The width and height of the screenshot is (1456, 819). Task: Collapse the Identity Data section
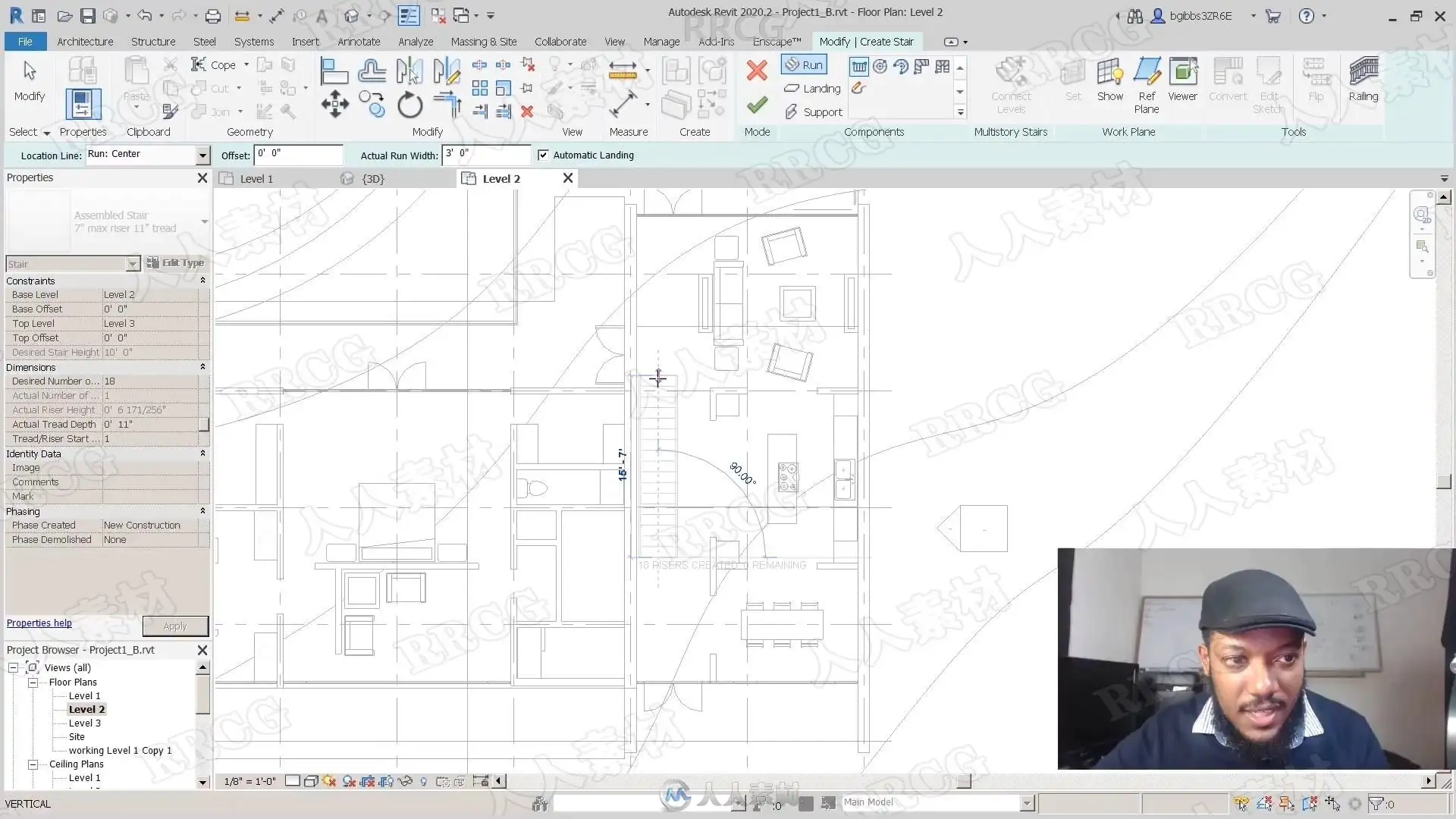202,453
